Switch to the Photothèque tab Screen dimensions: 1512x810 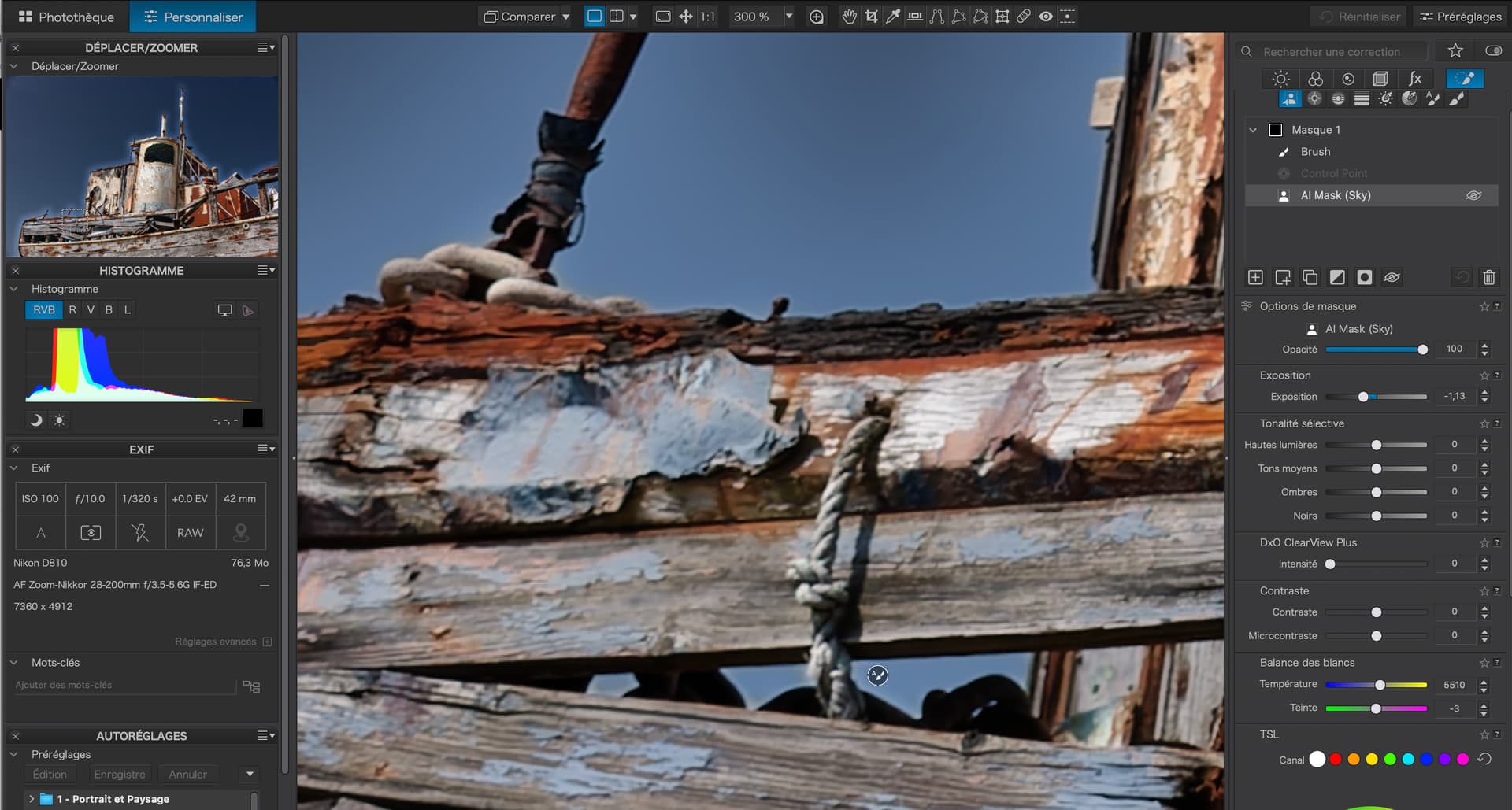tap(66, 17)
